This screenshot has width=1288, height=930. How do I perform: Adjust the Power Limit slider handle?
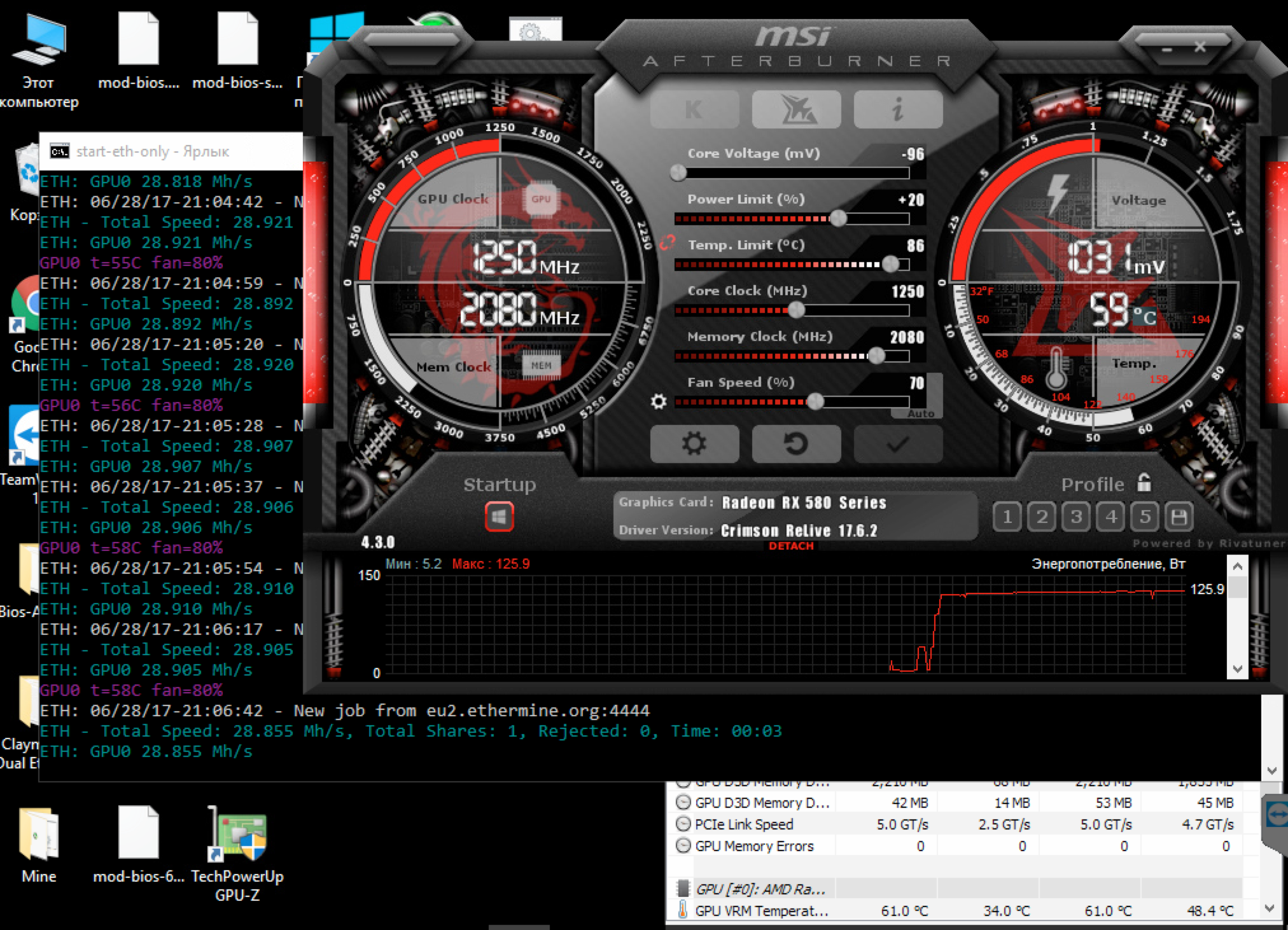coord(838,218)
